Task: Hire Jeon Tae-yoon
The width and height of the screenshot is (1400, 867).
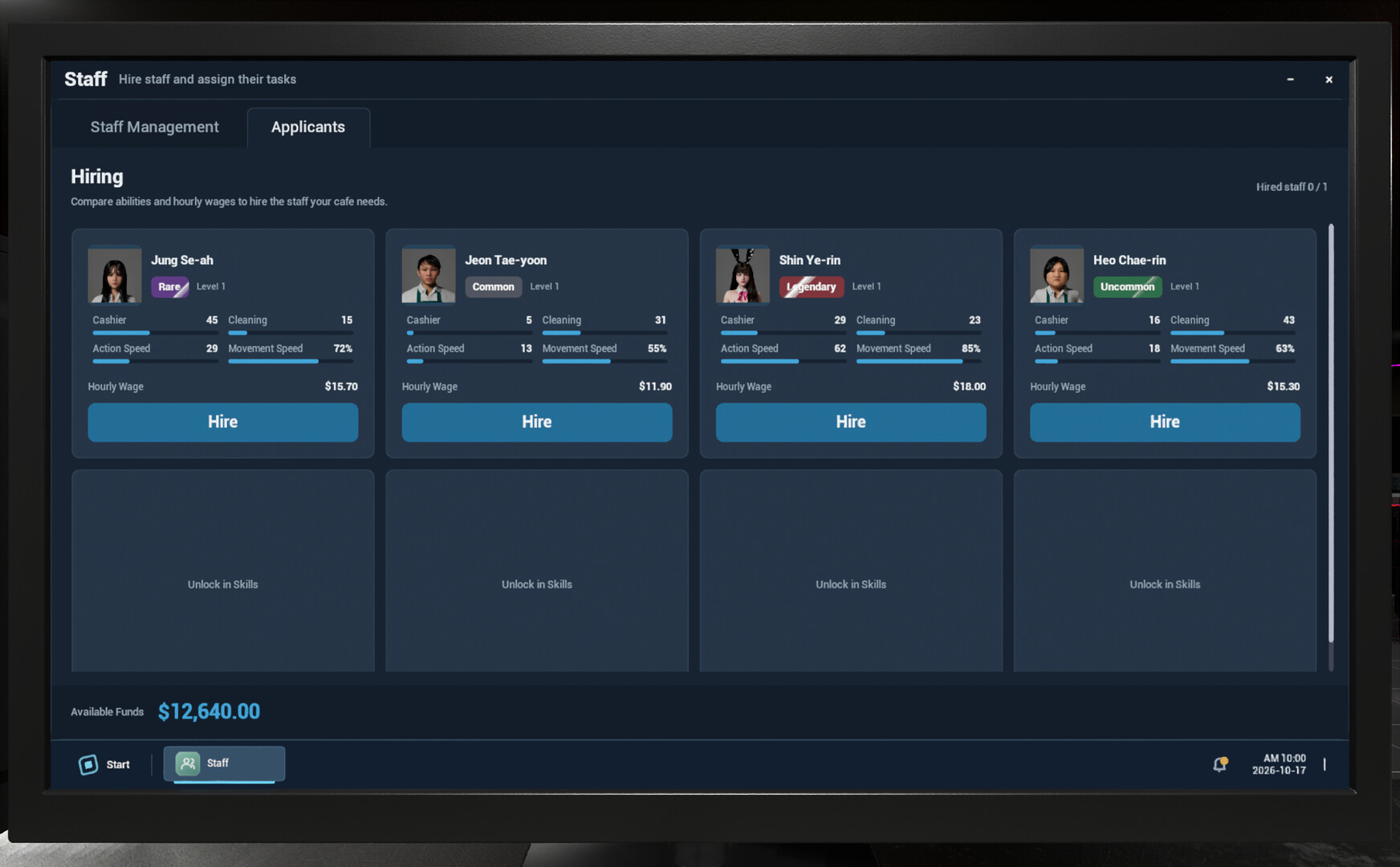Action: click(537, 422)
